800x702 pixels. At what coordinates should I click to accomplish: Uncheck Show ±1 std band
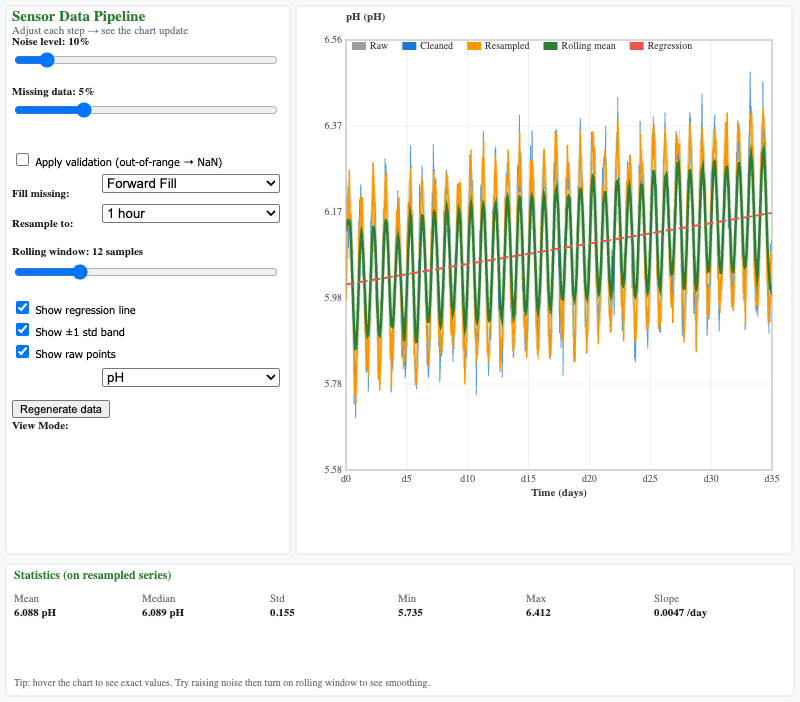22,330
